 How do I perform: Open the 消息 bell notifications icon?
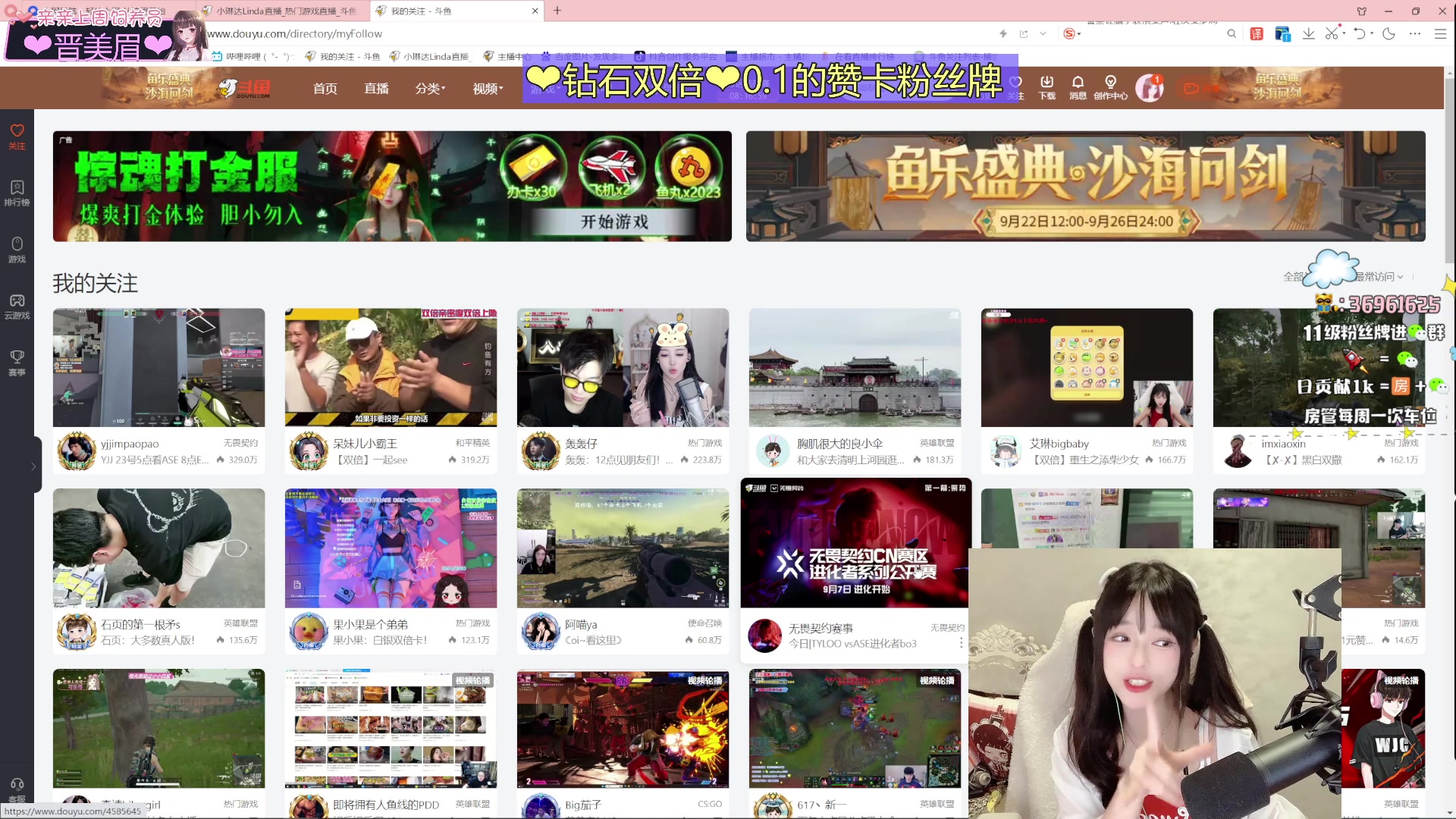pyautogui.click(x=1078, y=87)
